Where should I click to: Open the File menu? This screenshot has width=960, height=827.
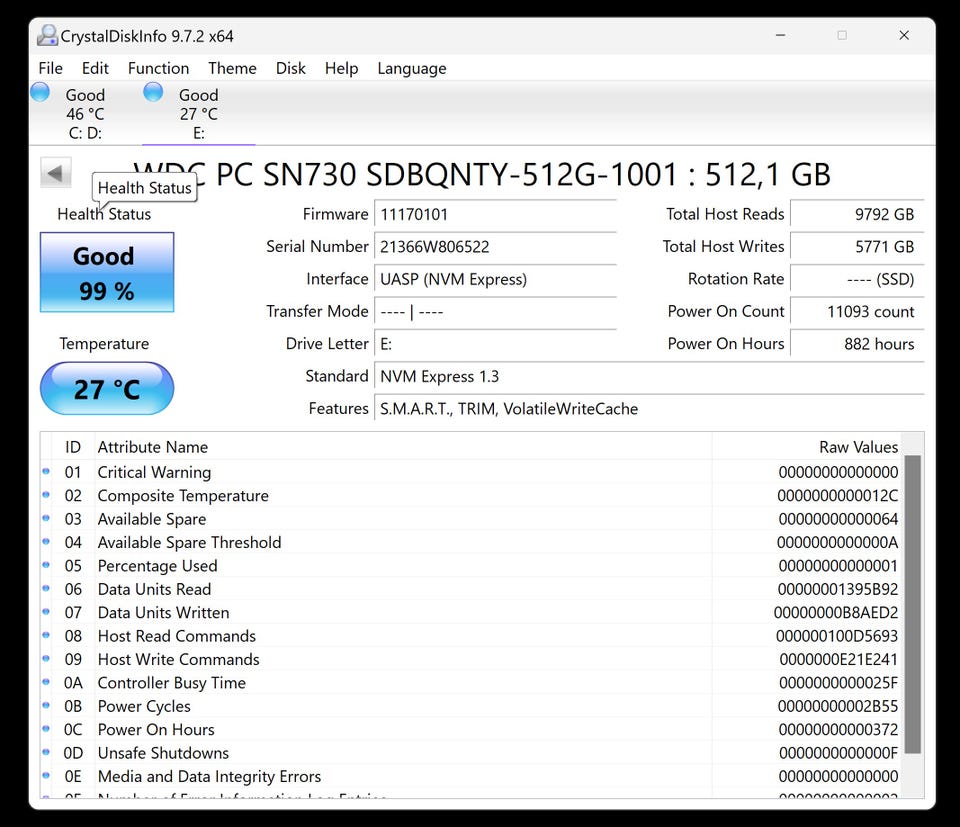tap(50, 68)
